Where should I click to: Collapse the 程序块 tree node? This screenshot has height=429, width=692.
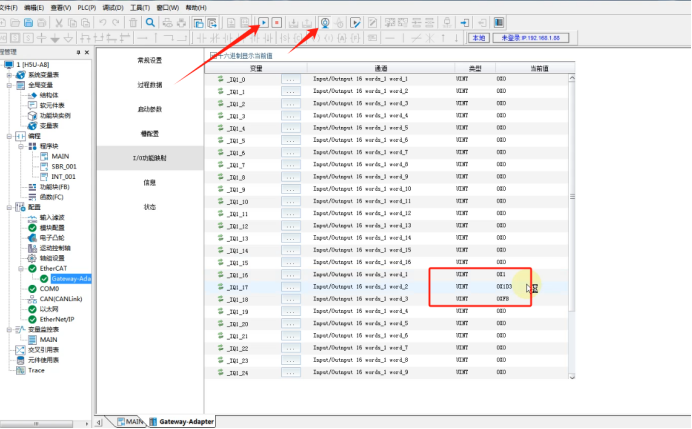[21, 146]
